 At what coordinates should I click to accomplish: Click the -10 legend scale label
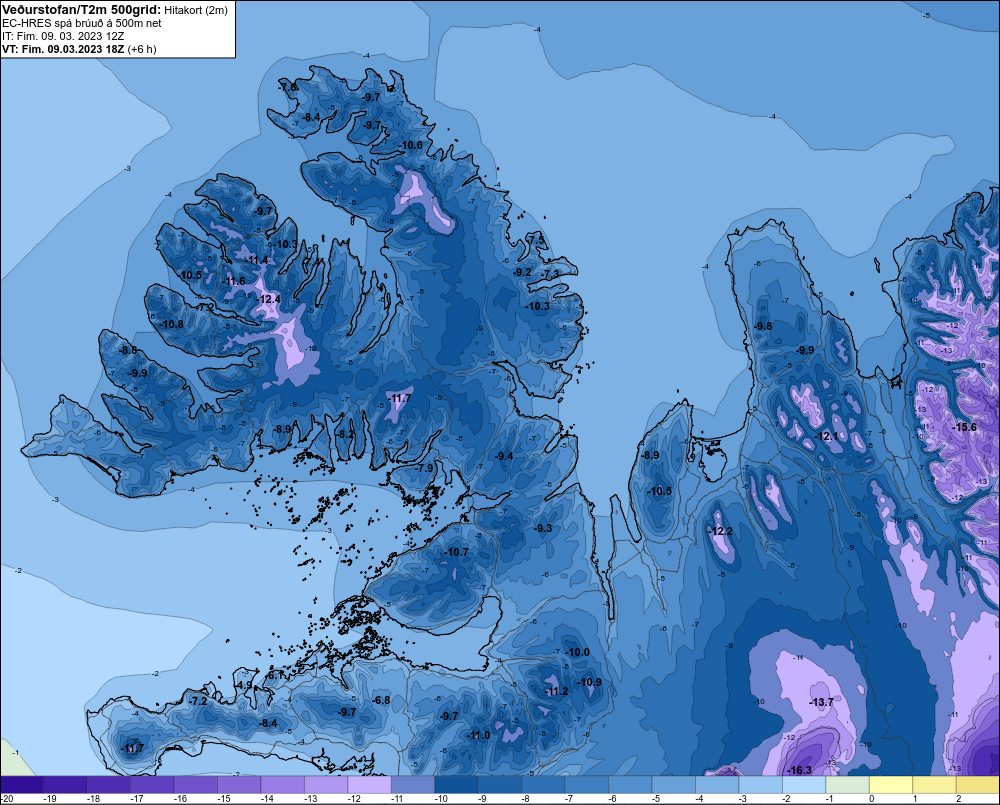[x=441, y=799]
